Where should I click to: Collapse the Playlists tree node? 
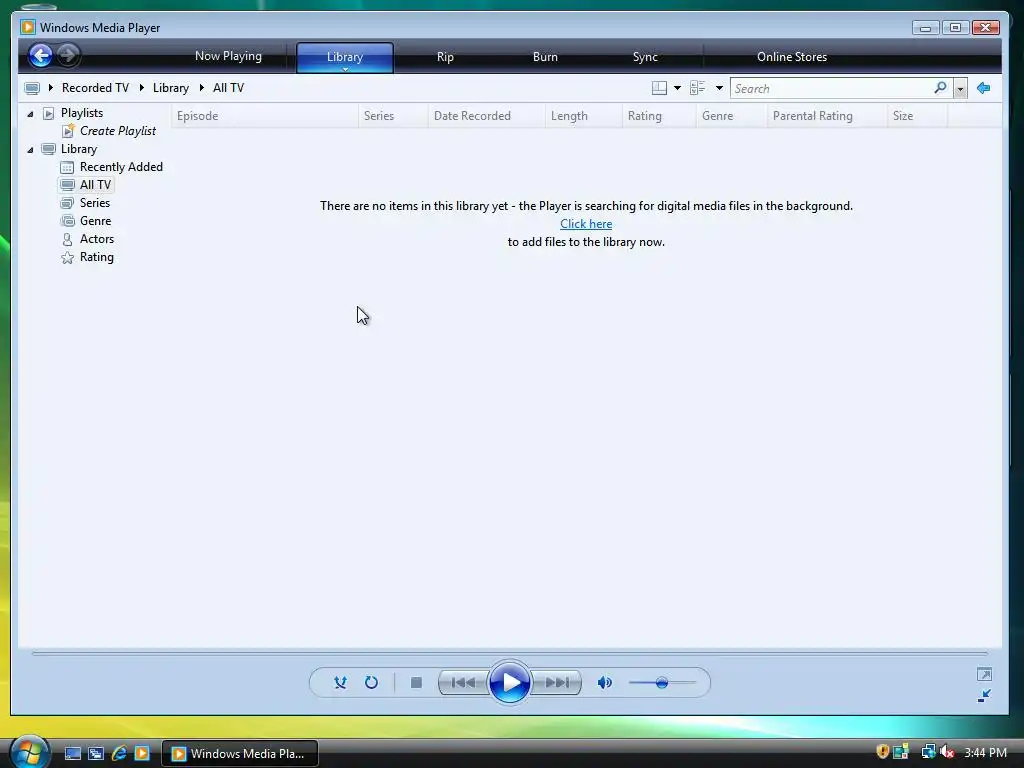coord(30,114)
